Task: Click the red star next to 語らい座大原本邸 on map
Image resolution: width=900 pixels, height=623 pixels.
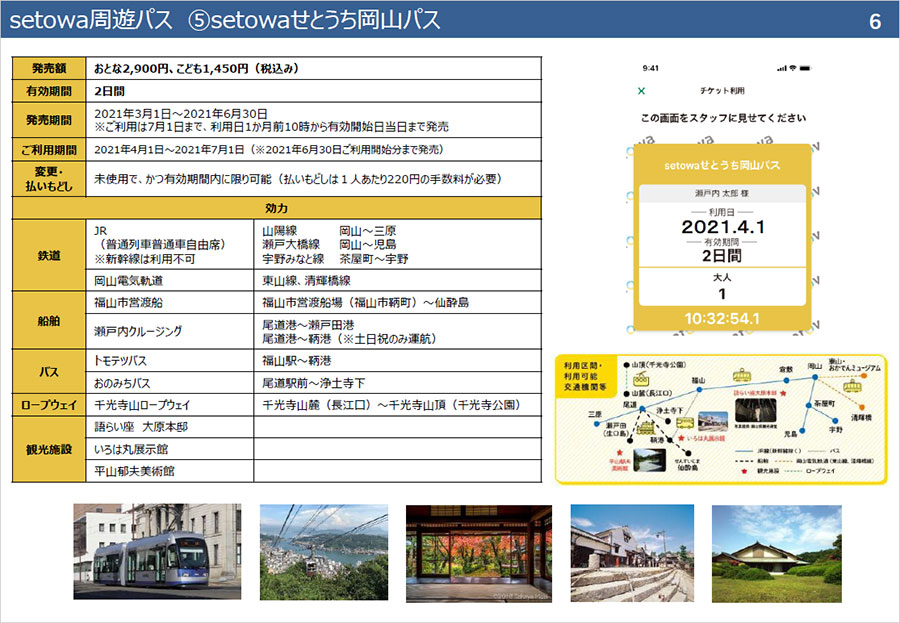Action: (x=783, y=393)
